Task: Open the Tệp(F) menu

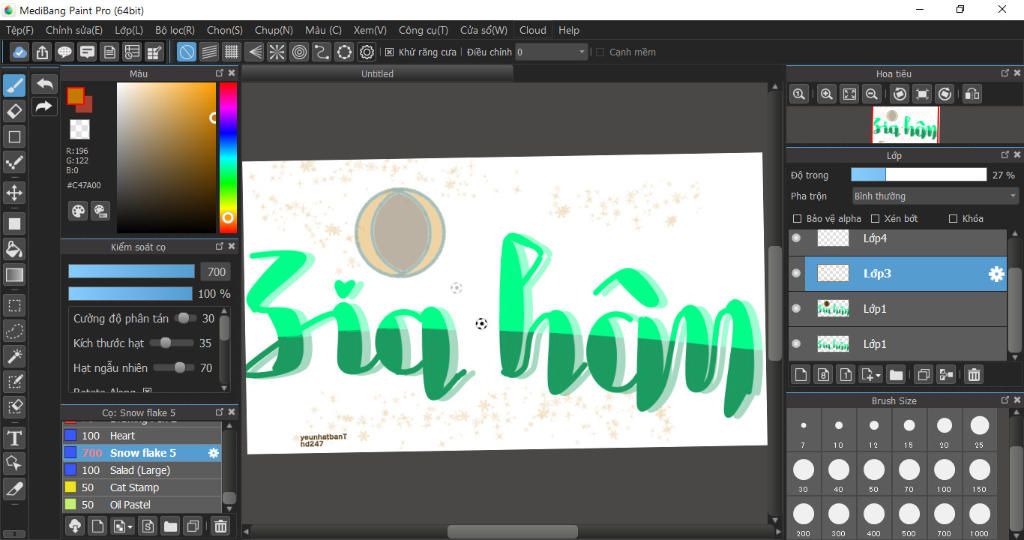Action: coord(20,30)
